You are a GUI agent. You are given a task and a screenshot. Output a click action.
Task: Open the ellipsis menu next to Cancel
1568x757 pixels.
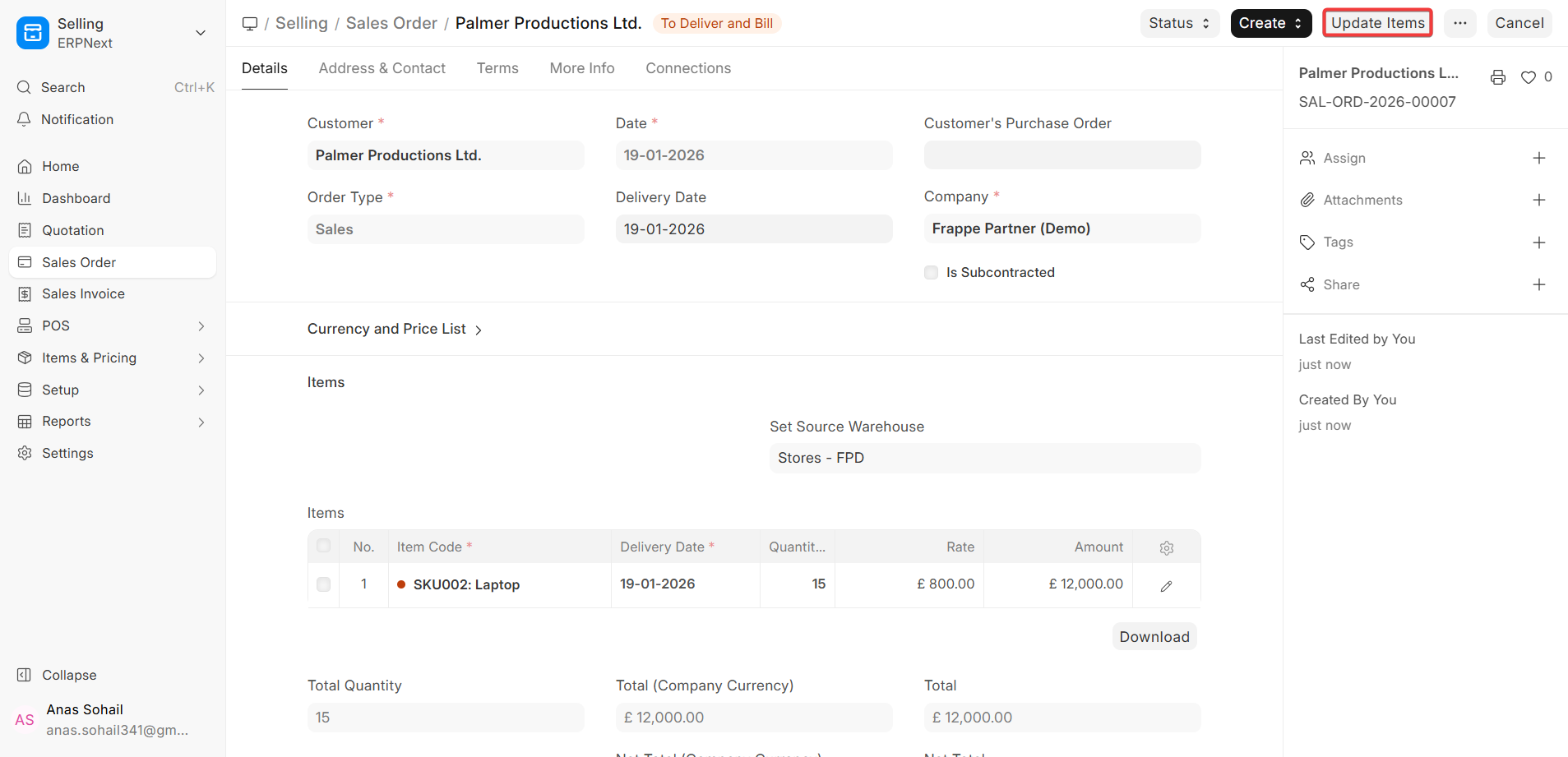(x=1460, y=23)
